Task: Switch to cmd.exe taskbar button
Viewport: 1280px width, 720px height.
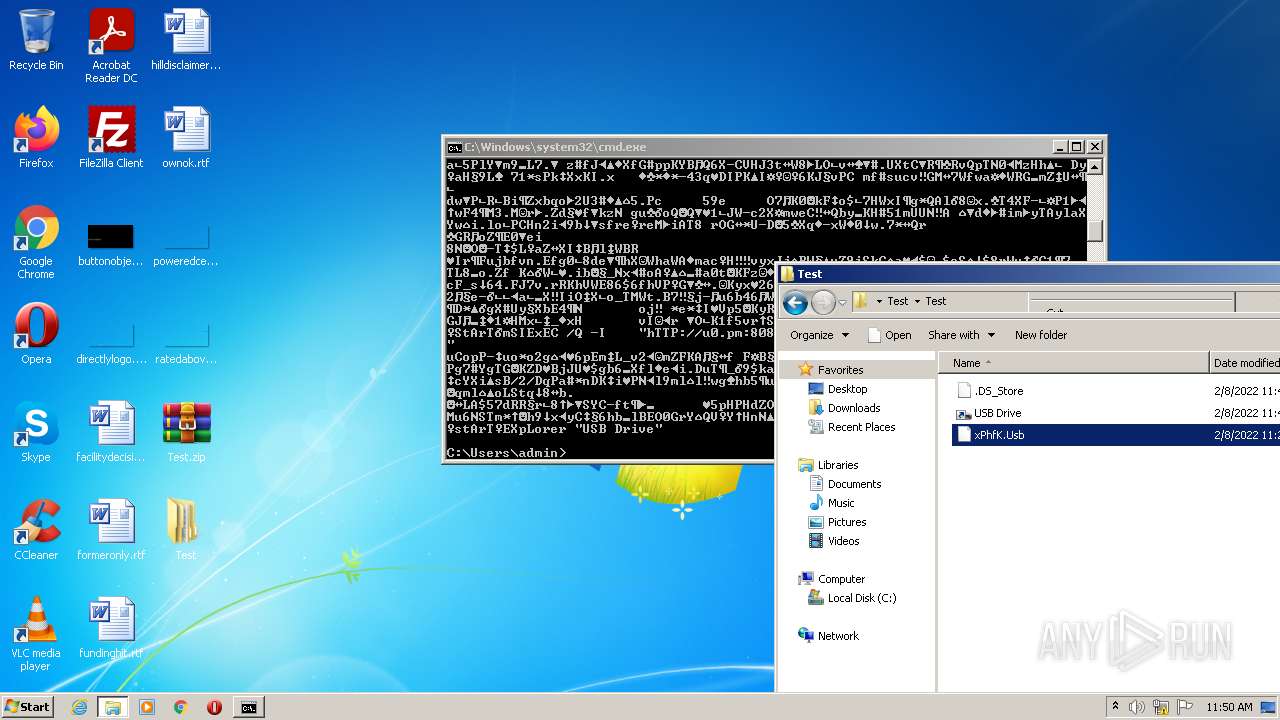Action: 248,707
